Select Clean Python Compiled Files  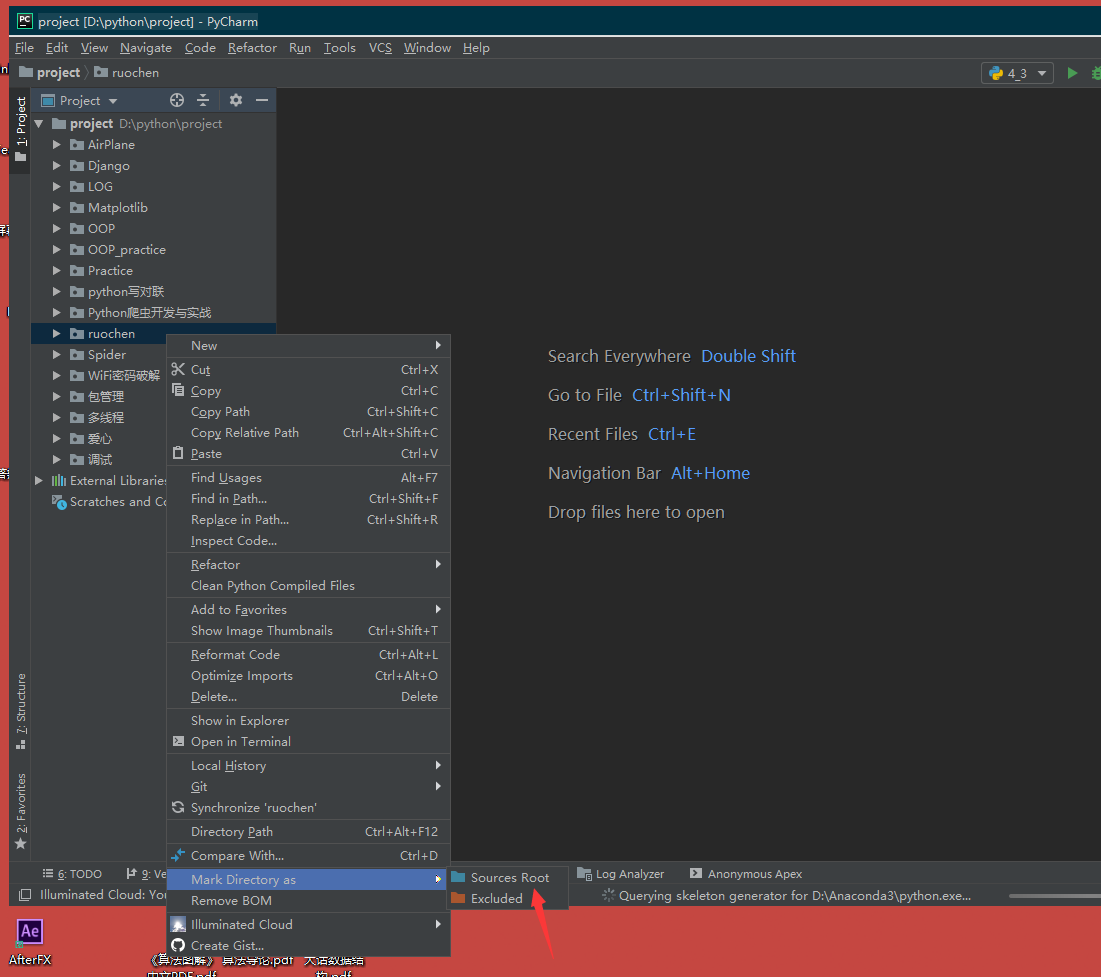(x=308, y=586)
